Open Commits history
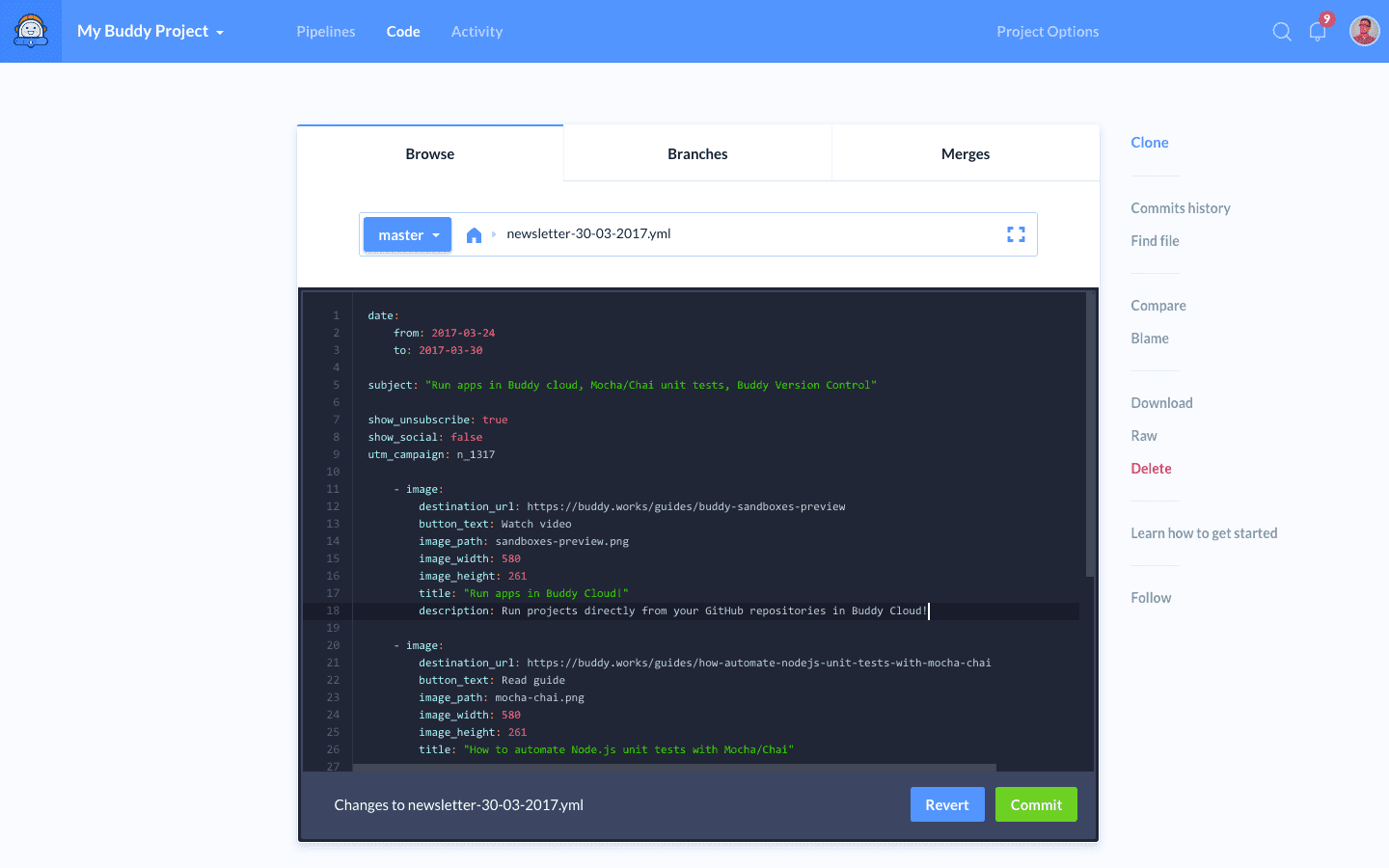Image resolution: width=1389 pixels, height=868 pixels. (1181, 208)
